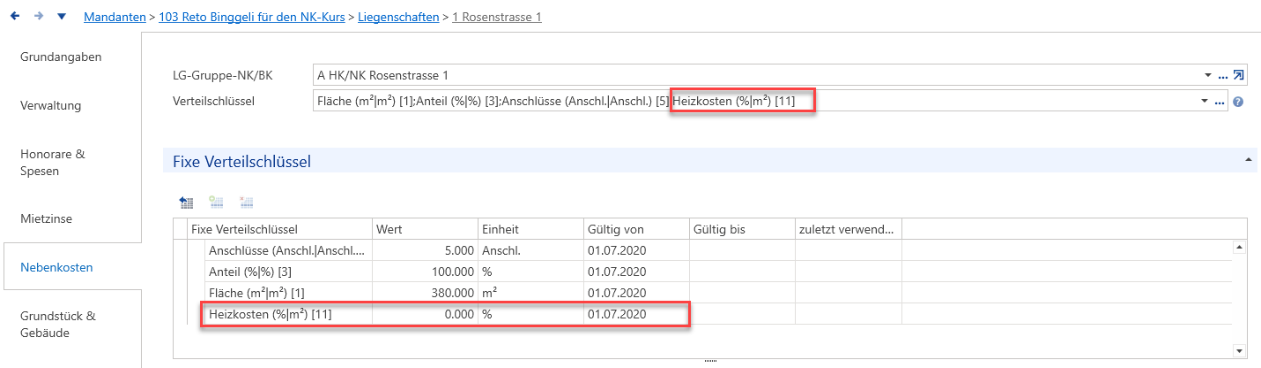Go back with the left arrow
1261x368 pixels.
14,17
